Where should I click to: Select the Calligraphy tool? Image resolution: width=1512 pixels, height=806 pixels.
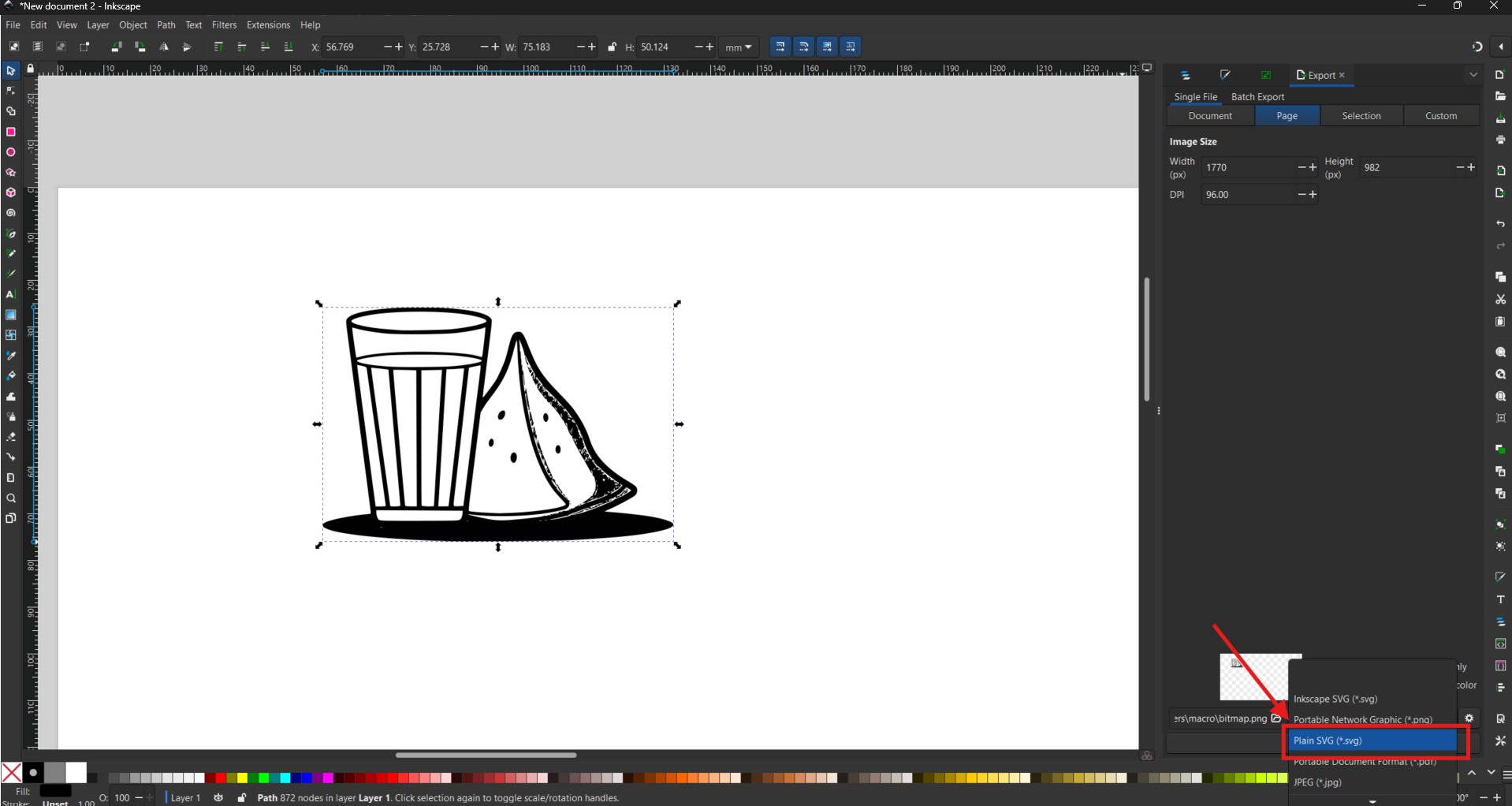[x=11, y=274]
